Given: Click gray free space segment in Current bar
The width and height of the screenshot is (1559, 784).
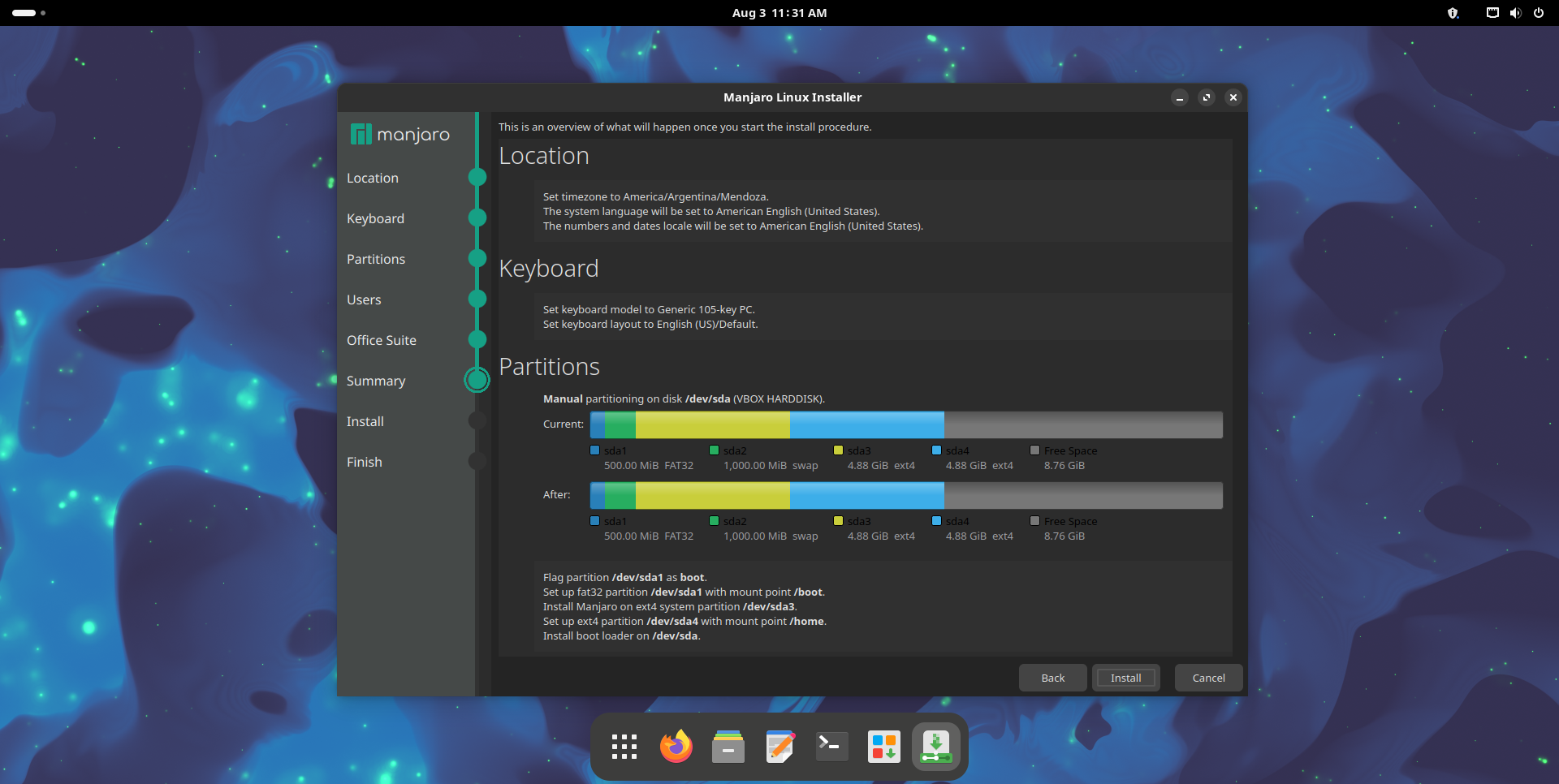Looking at the screenshot, I should click(1083, 424).
